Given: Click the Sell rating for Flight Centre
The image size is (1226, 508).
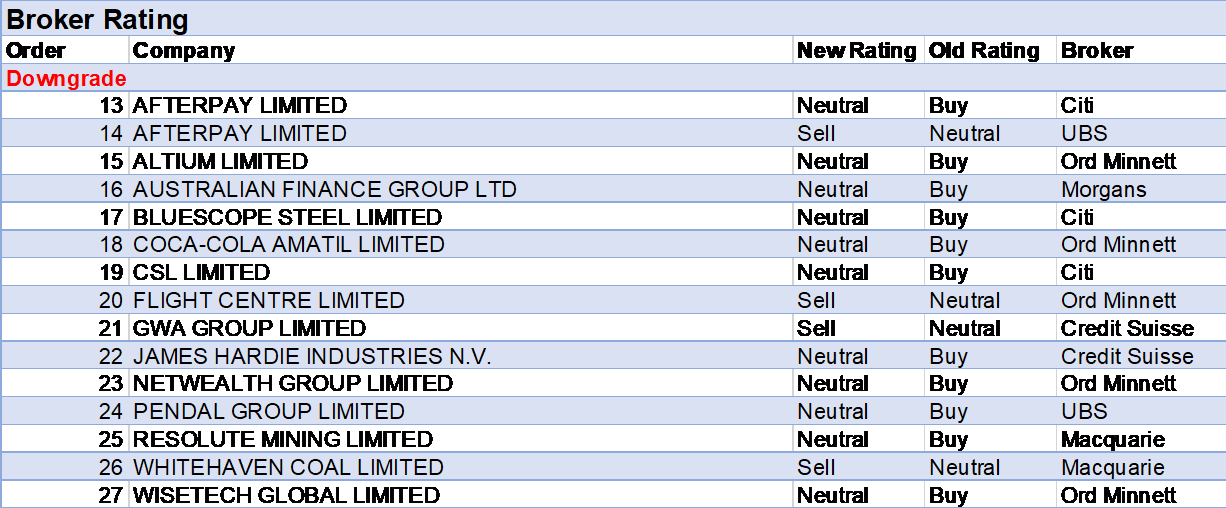Looking at the screenshot, I should (816, 301).
